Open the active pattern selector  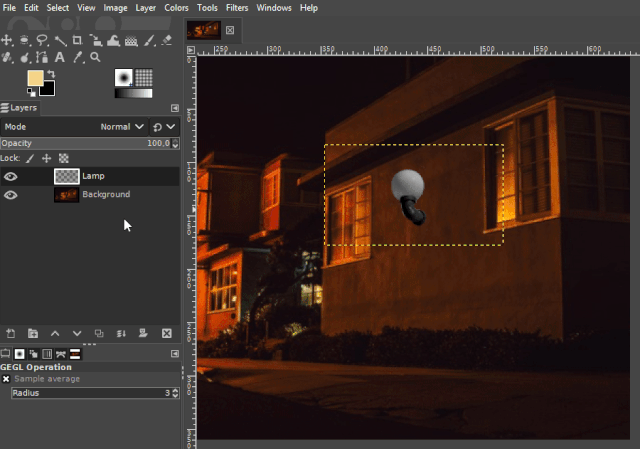click(144, 78)
